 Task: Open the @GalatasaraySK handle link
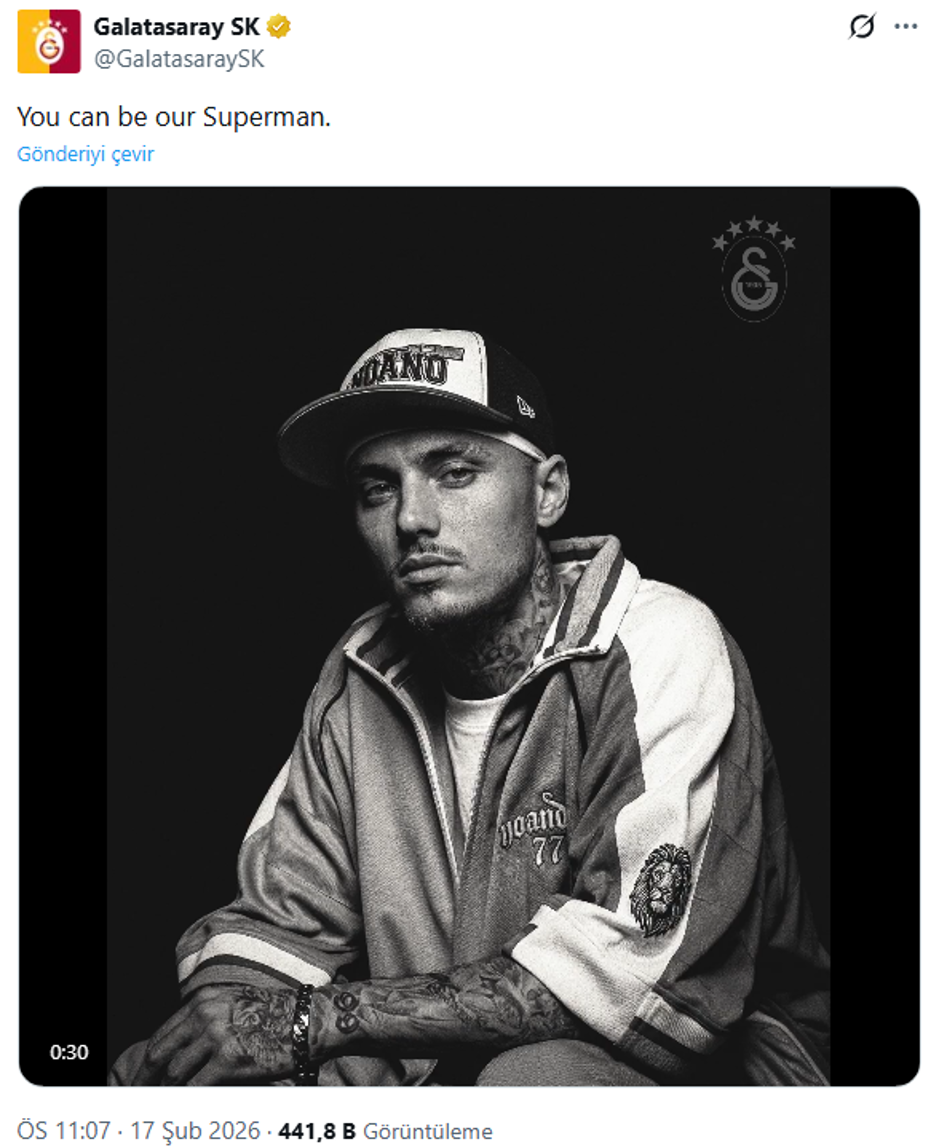pos(179,59)
